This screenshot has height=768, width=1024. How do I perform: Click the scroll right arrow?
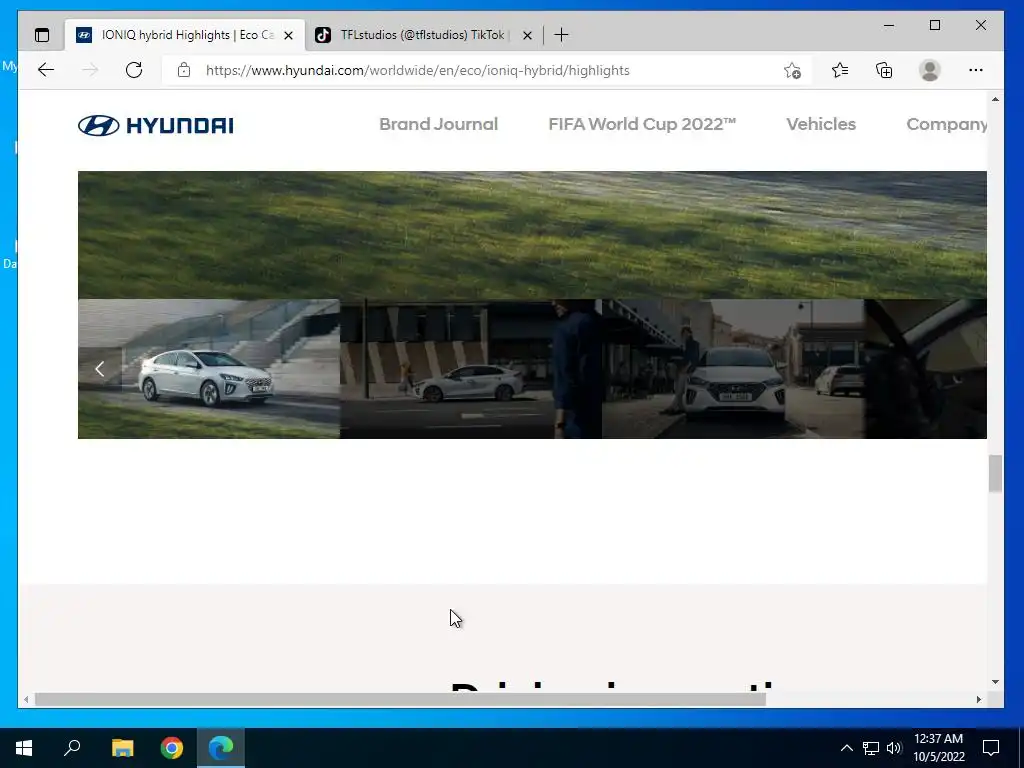click(x=979, y=699)
